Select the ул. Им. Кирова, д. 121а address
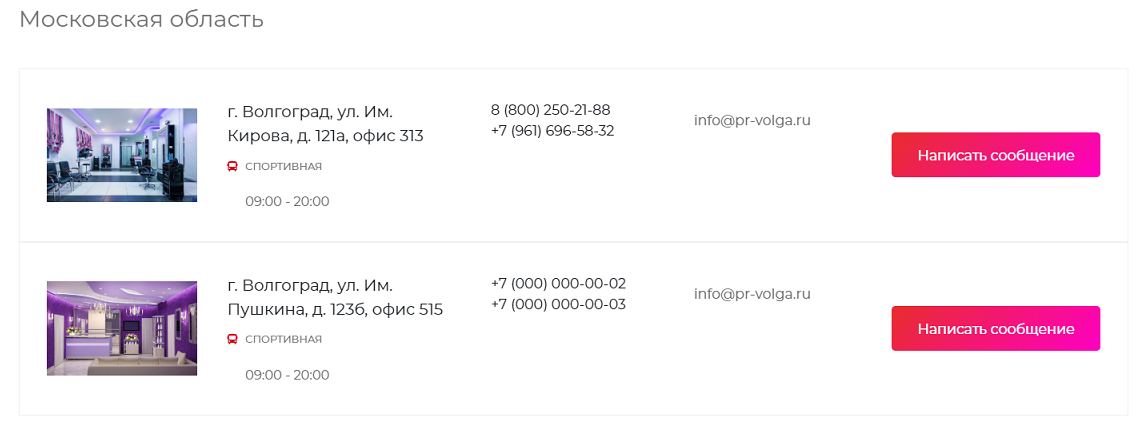The width and height of the screenshot is (1138, 428). (x=325, y=124)
